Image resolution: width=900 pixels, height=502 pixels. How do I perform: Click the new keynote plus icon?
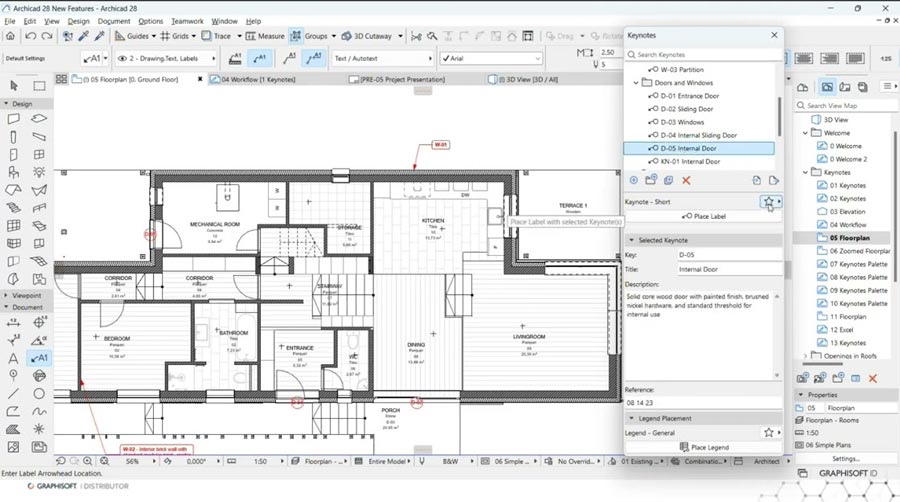point(633,180)
